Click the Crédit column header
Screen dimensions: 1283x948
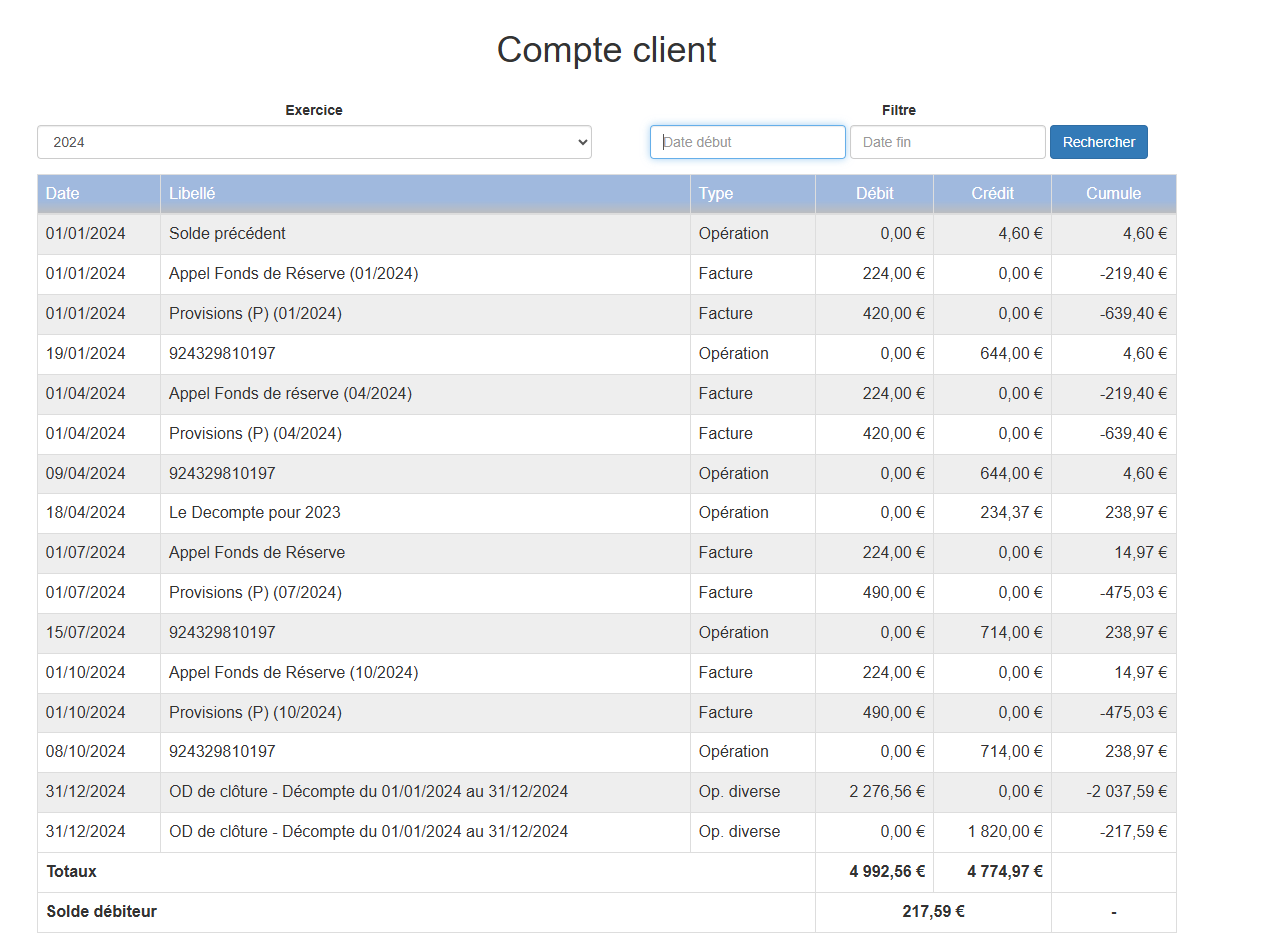[x=992, y=194]
